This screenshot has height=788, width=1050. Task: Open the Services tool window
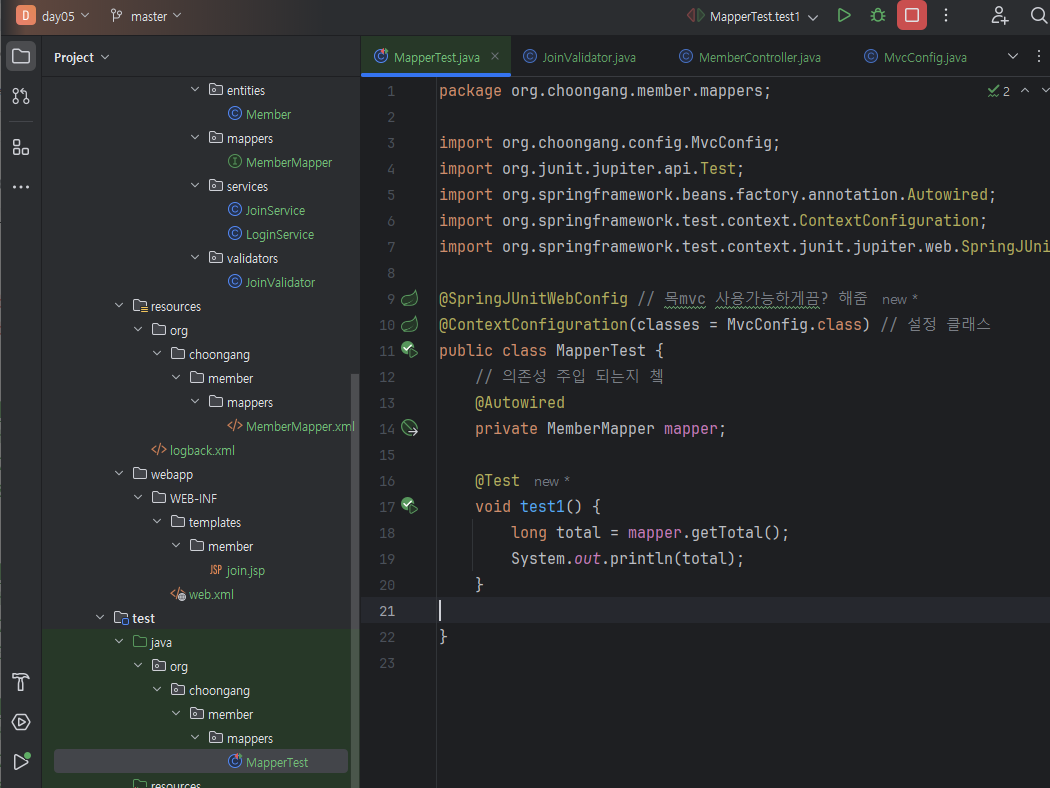21,722
